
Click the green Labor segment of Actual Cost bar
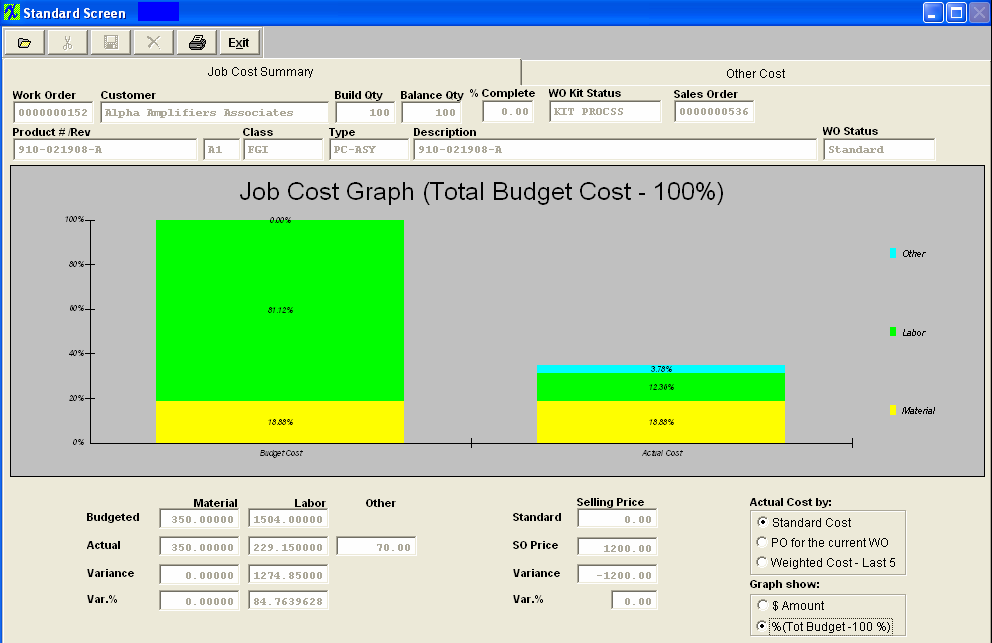pyautogui.click(x=660, y=387)
